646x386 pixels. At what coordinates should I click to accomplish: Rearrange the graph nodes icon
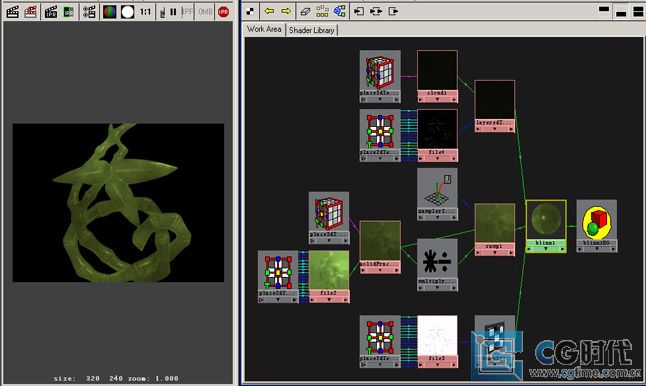click(x=322, y=11)
